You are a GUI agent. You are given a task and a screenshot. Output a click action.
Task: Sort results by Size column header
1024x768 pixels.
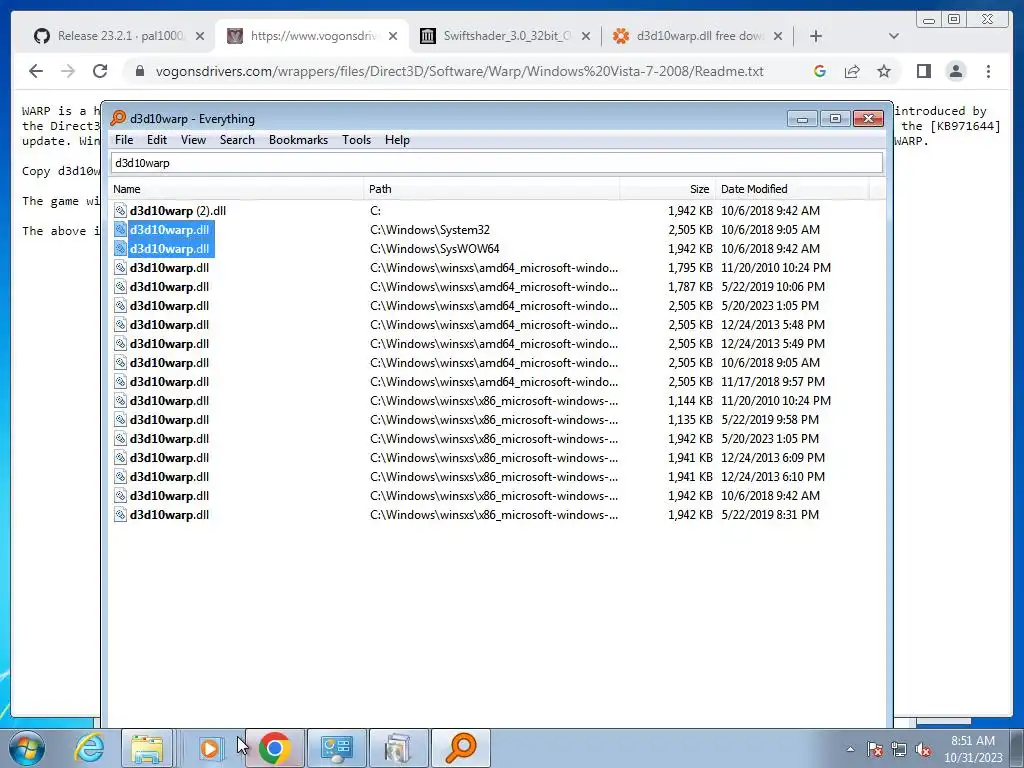tap(667, 189)
